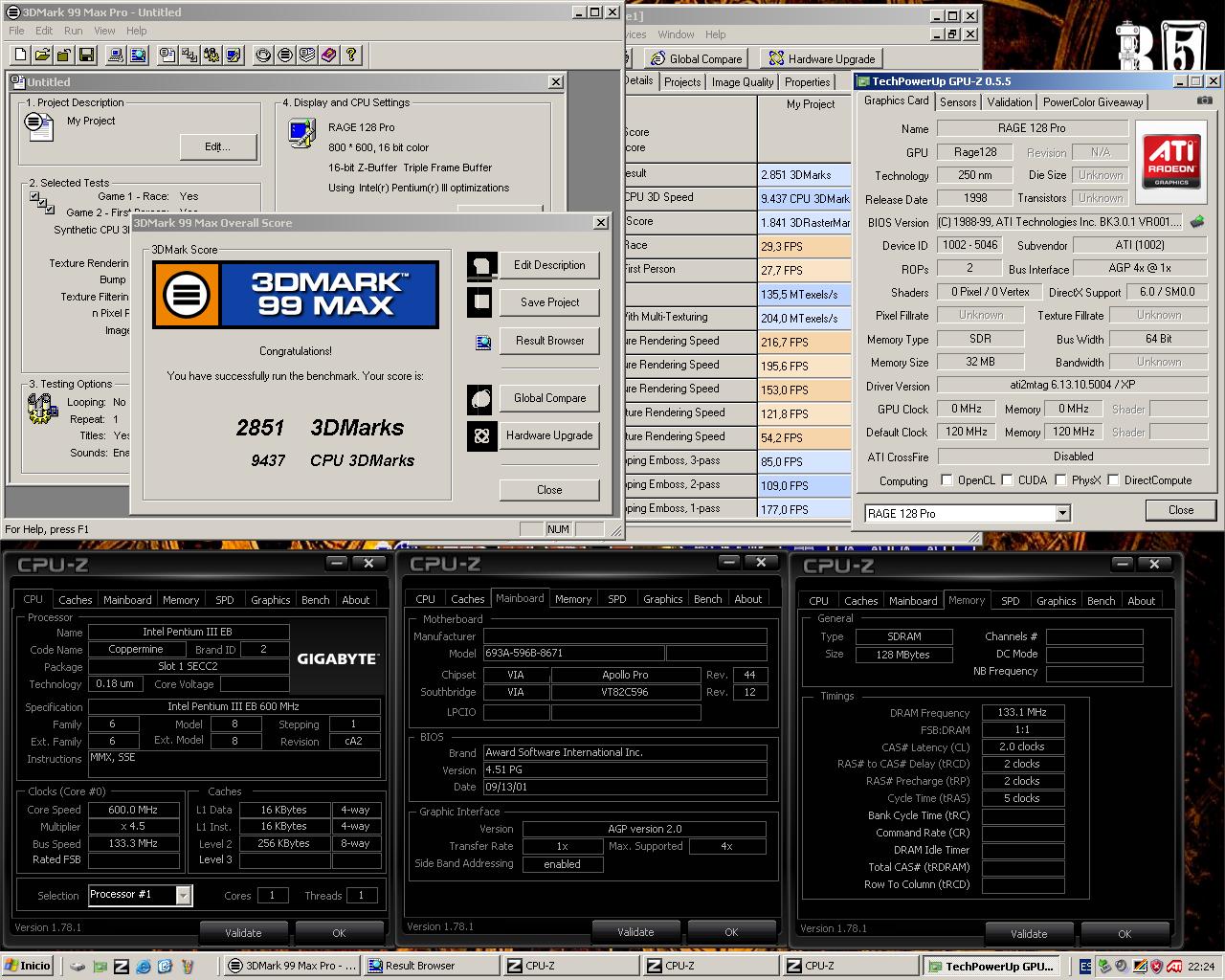Image resolution: width=1225 pixels, height=980 pixels.
Task: Click Validate in the left CPU-Z window
Action: click(243, 933)
